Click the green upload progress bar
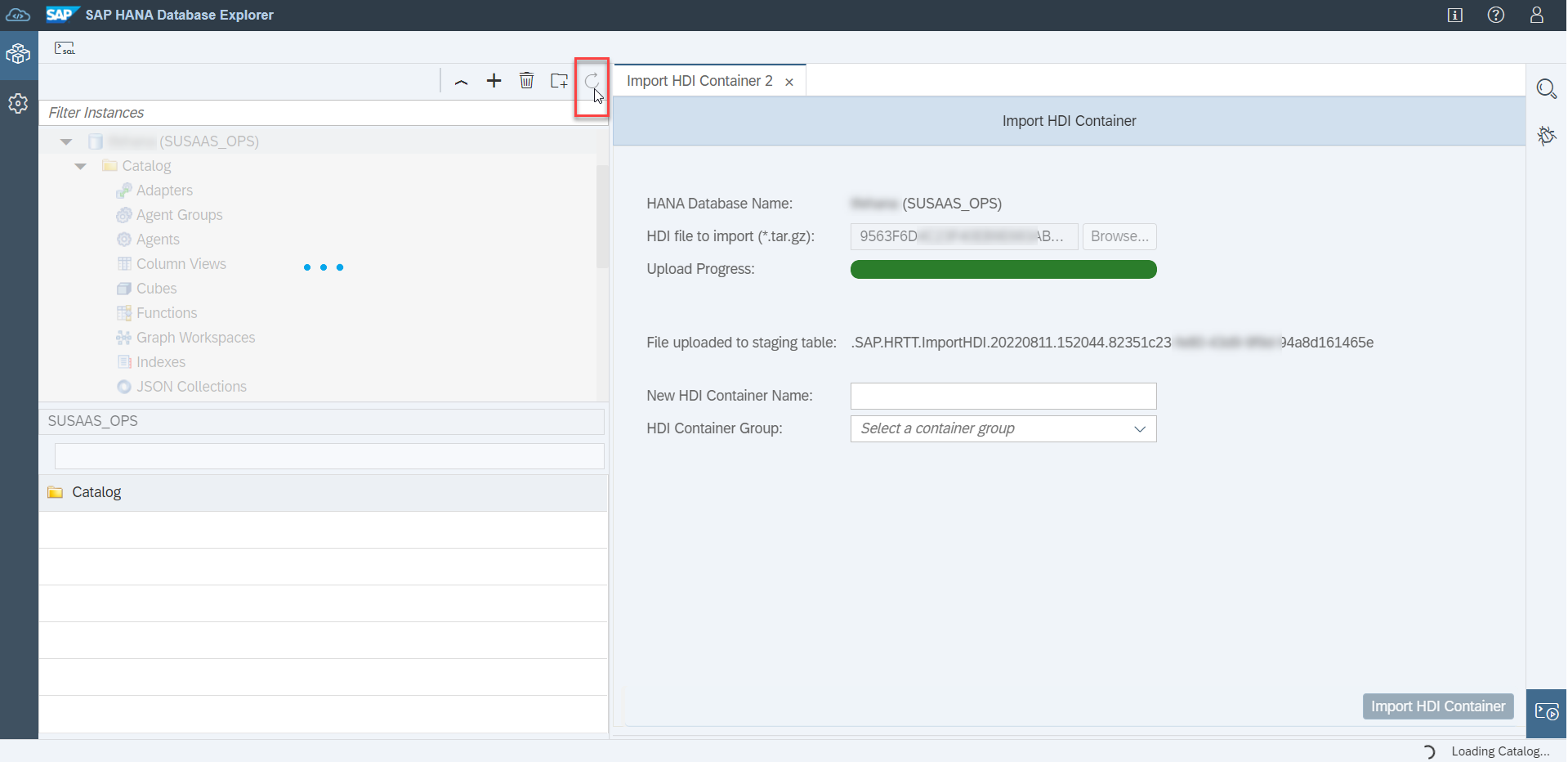The height and width of the screenshot is (762, 1568). pyautogui.click(x=1003, y=269)
